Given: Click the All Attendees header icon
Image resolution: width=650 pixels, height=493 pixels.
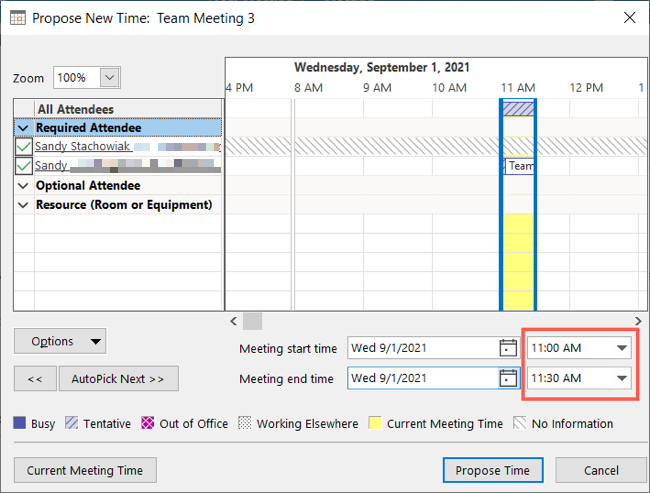Looking at the screenshot, I should point(23,109).
